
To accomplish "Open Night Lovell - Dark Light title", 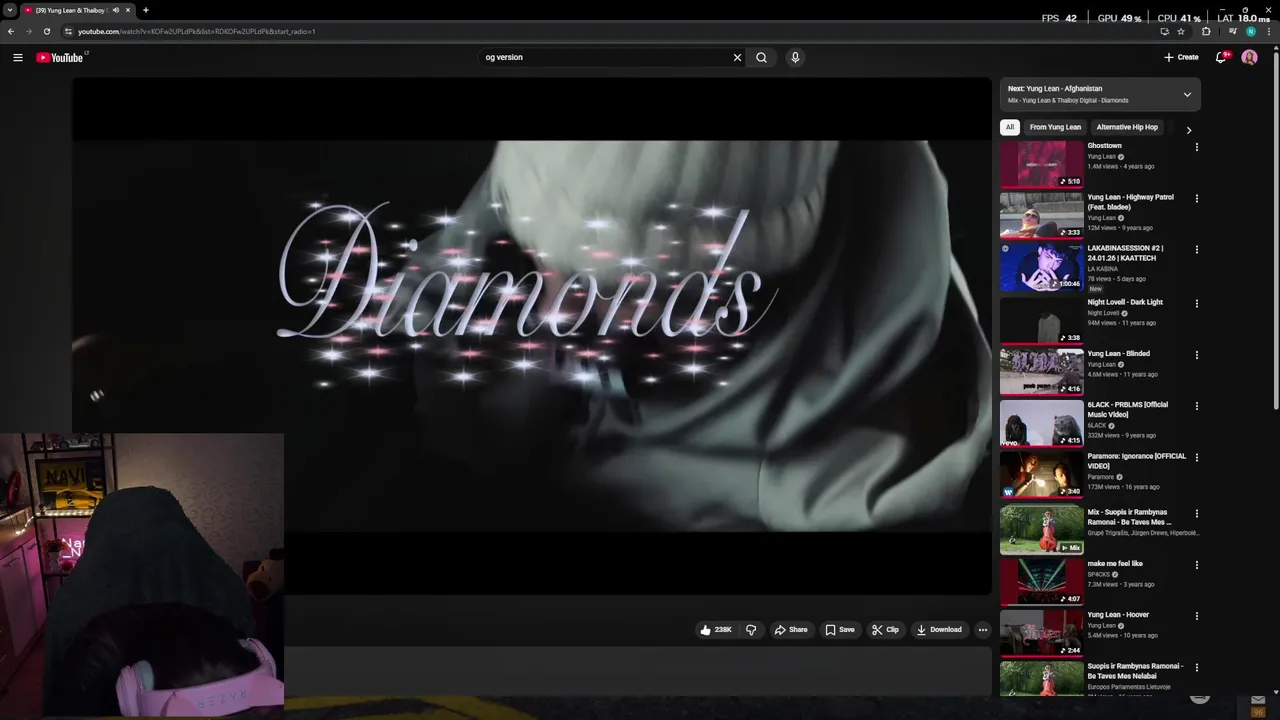I will [1125, 302].
